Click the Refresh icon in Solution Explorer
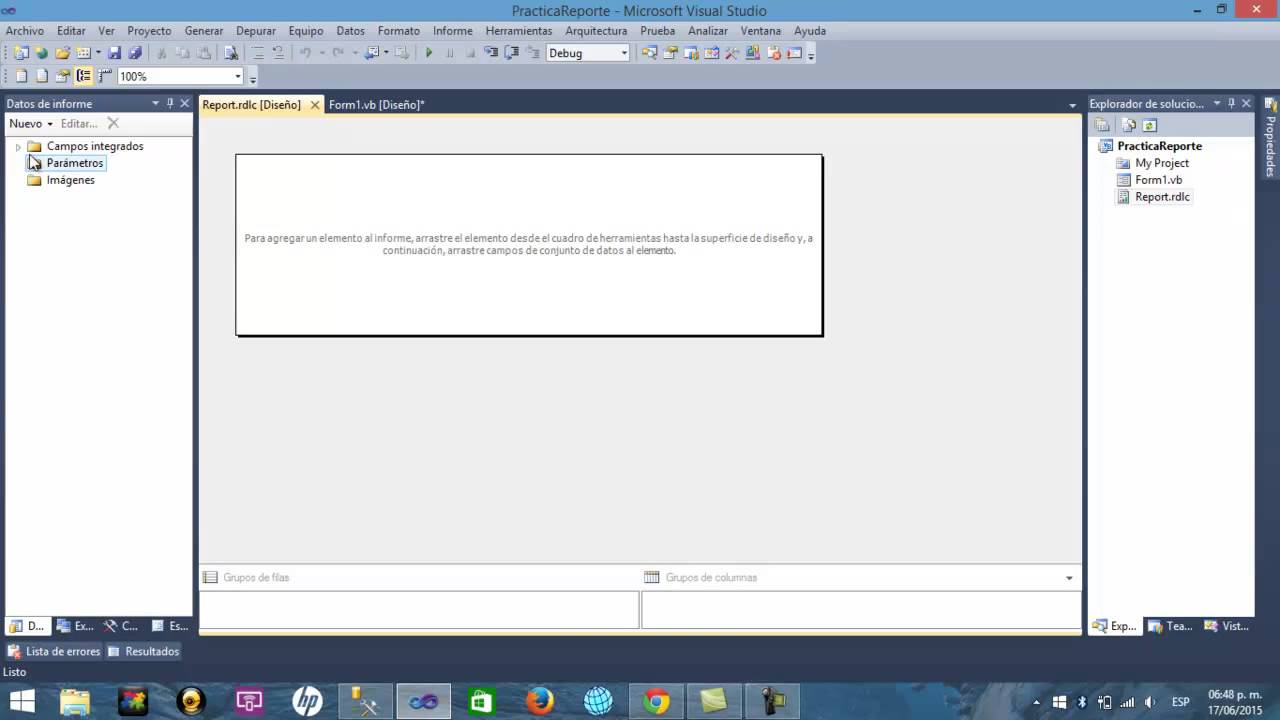 tap(1150, 125)
